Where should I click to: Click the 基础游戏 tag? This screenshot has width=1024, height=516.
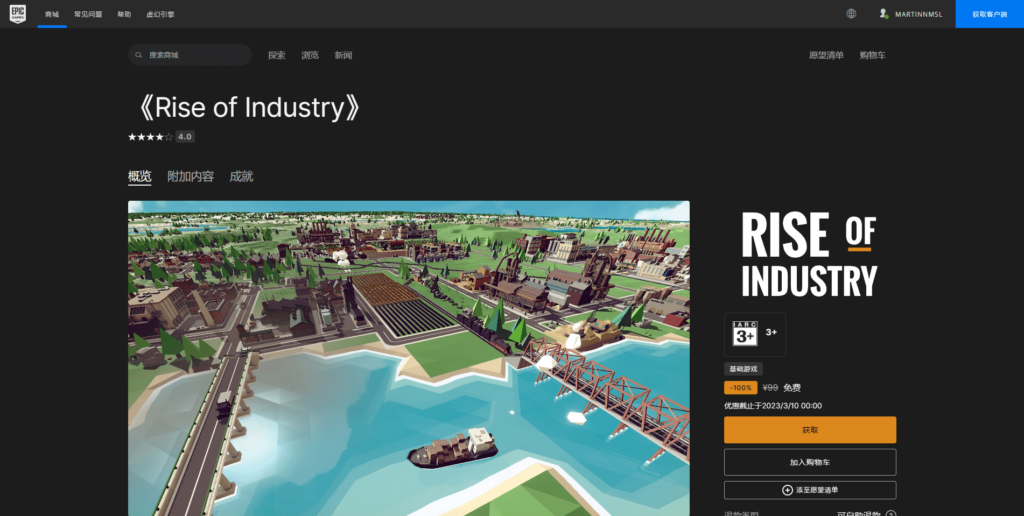pos(743,369)
